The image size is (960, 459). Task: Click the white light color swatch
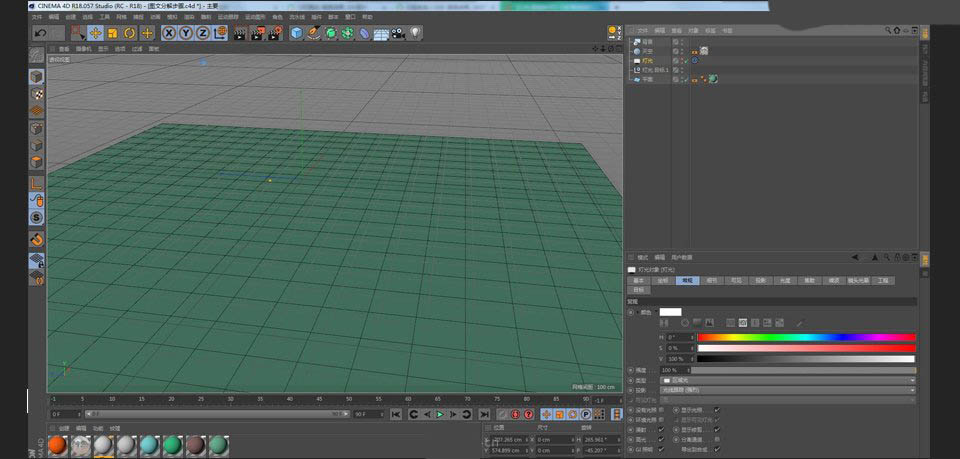click(x=669, y=312)
